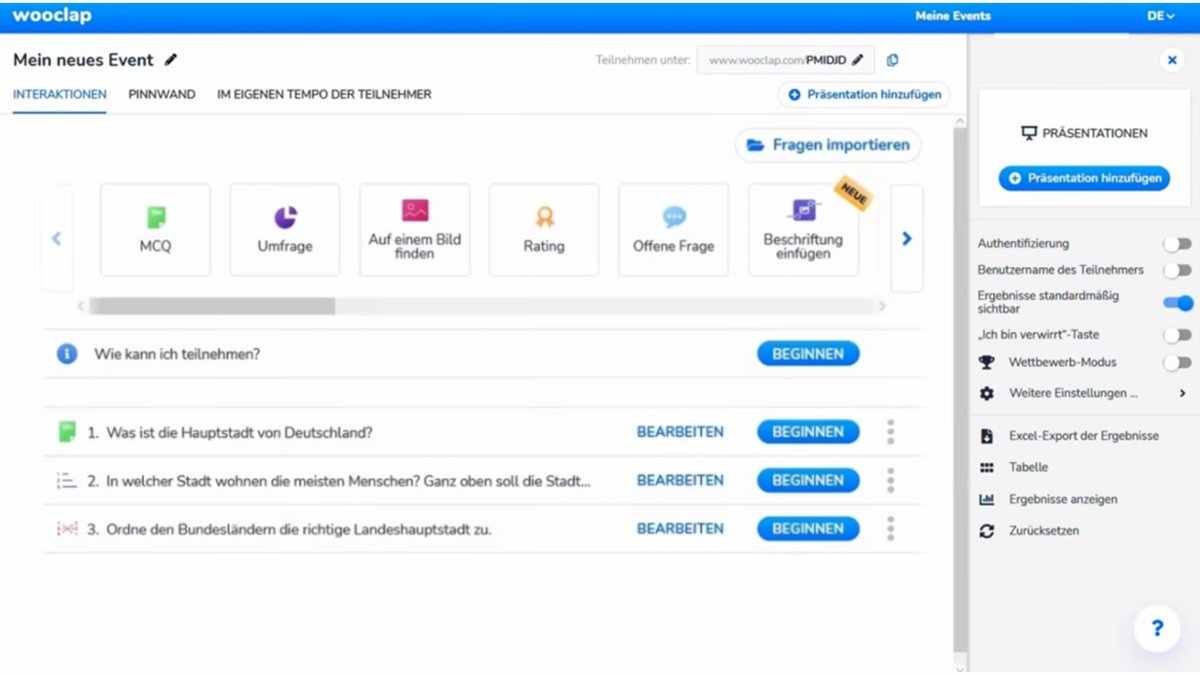Open the DE language dropdown

pos(1160,16)
